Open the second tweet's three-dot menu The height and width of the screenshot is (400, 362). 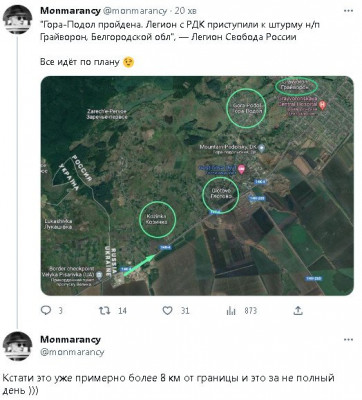tap(348, 340)
